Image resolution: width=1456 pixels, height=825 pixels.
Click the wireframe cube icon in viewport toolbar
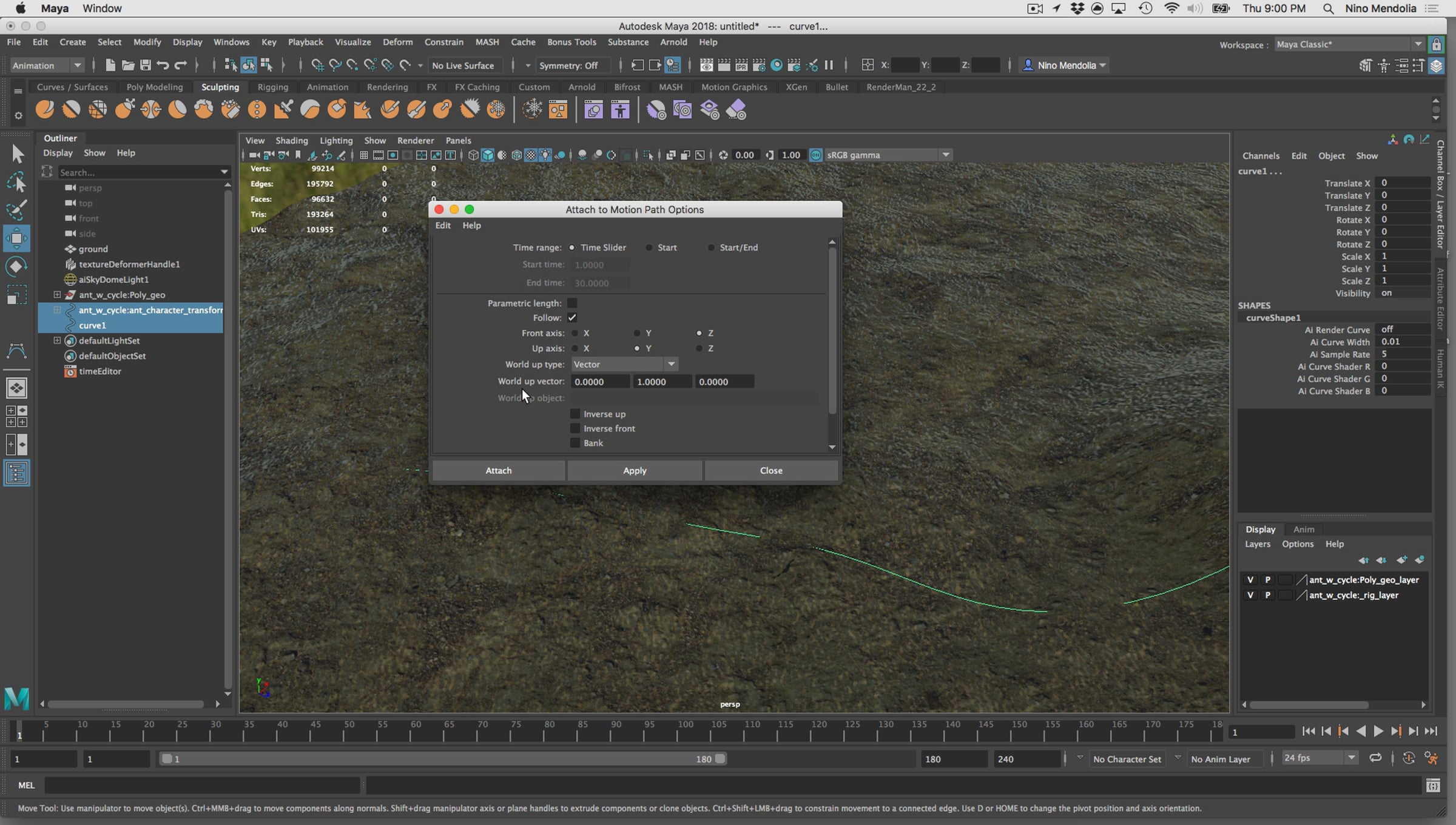pos(473,155)
